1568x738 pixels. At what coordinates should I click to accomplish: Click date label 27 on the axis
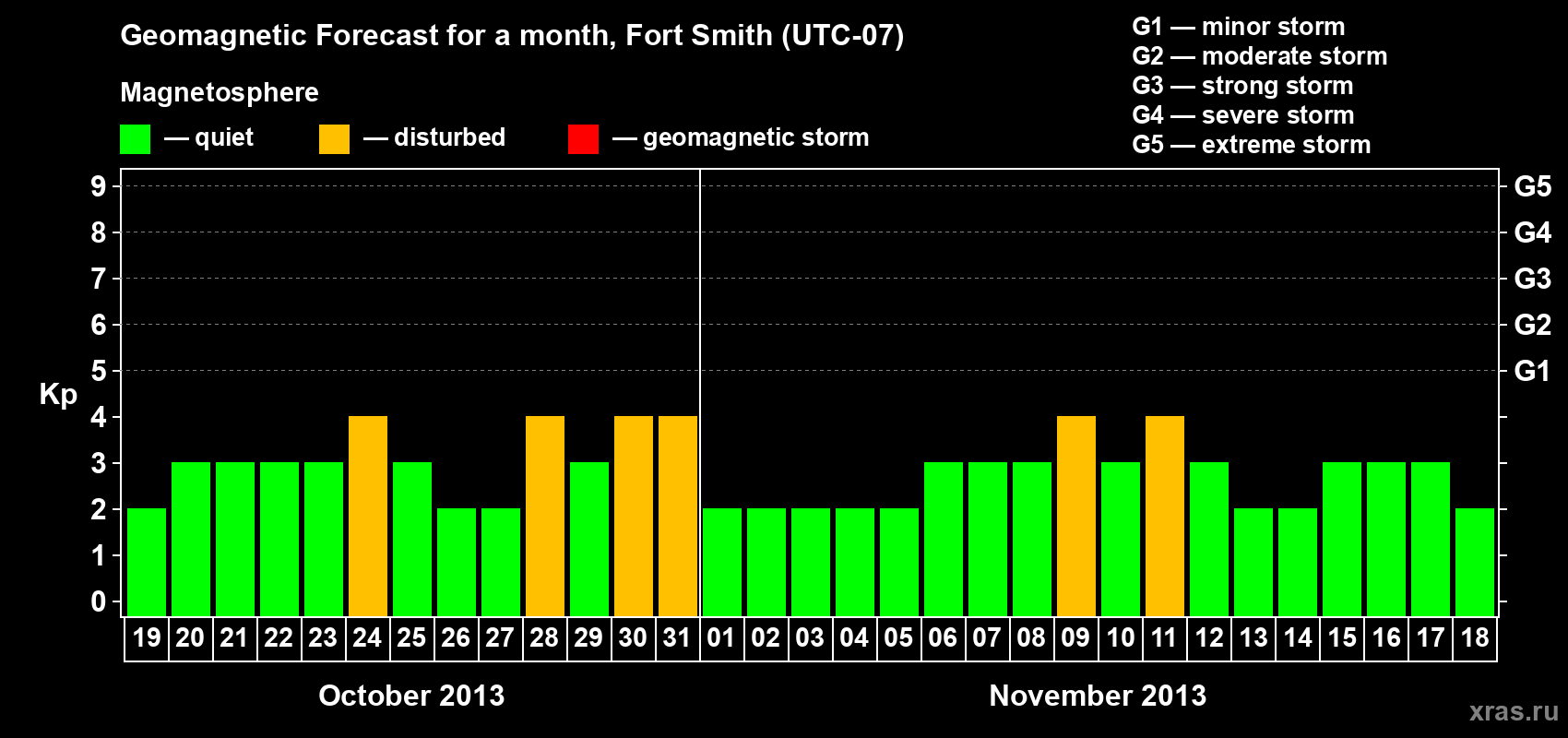click(x=500, y=637)
